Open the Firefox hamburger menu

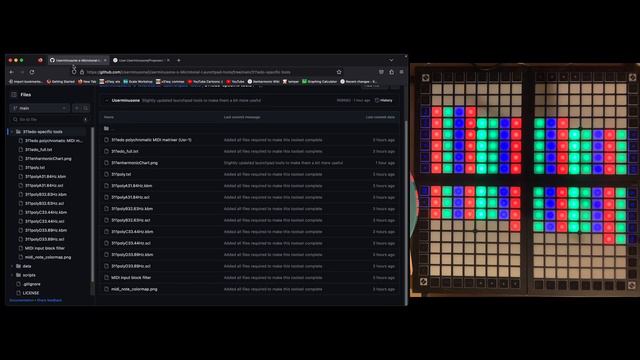click(x=402, y=72)
